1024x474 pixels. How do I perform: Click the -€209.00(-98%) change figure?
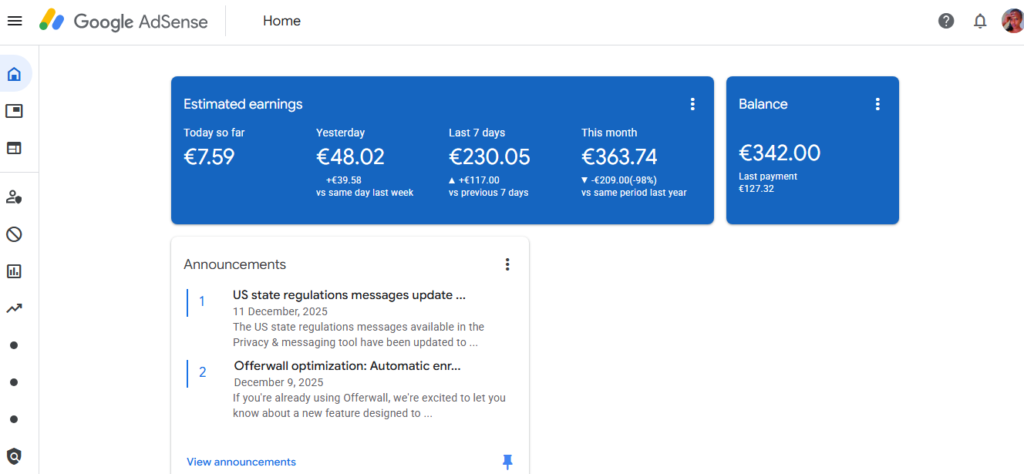click(624, 180)
